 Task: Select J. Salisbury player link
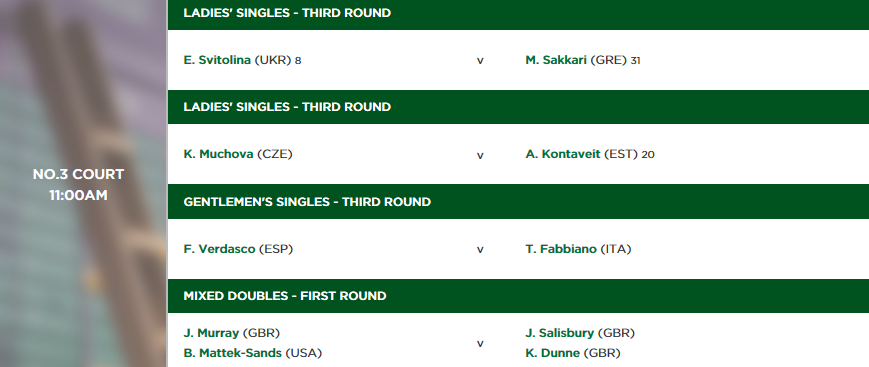[559, 333]
